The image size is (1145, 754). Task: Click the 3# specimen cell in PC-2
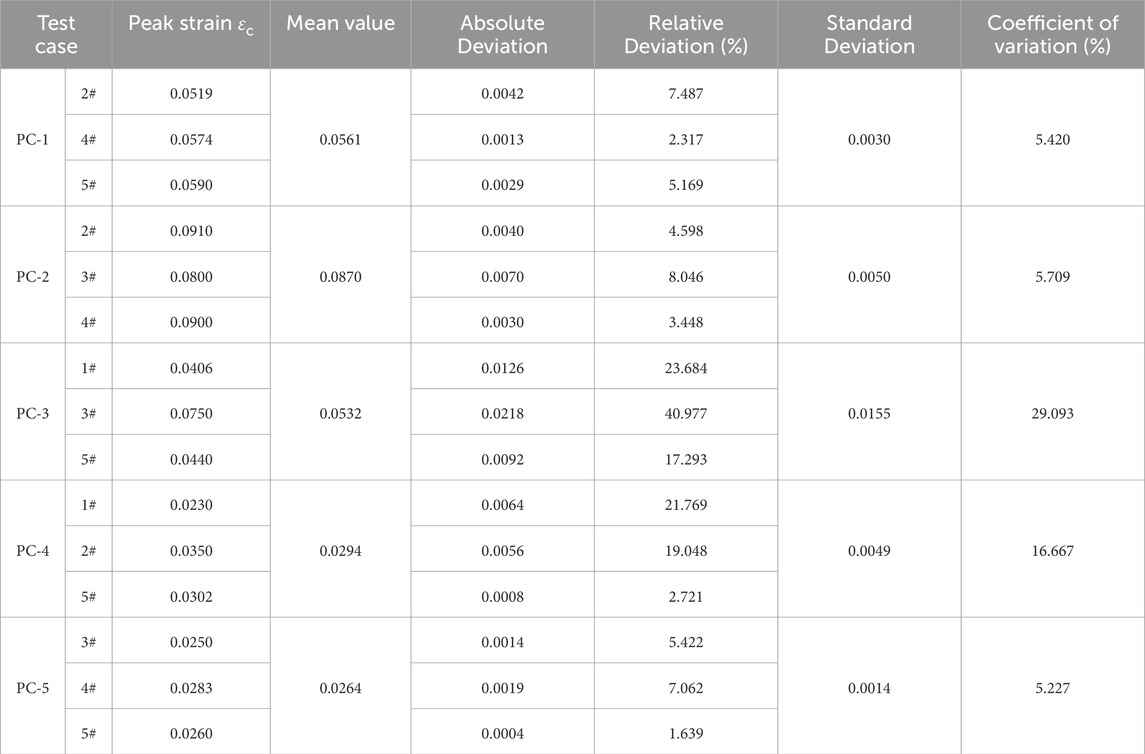click(x=88, y=276)
